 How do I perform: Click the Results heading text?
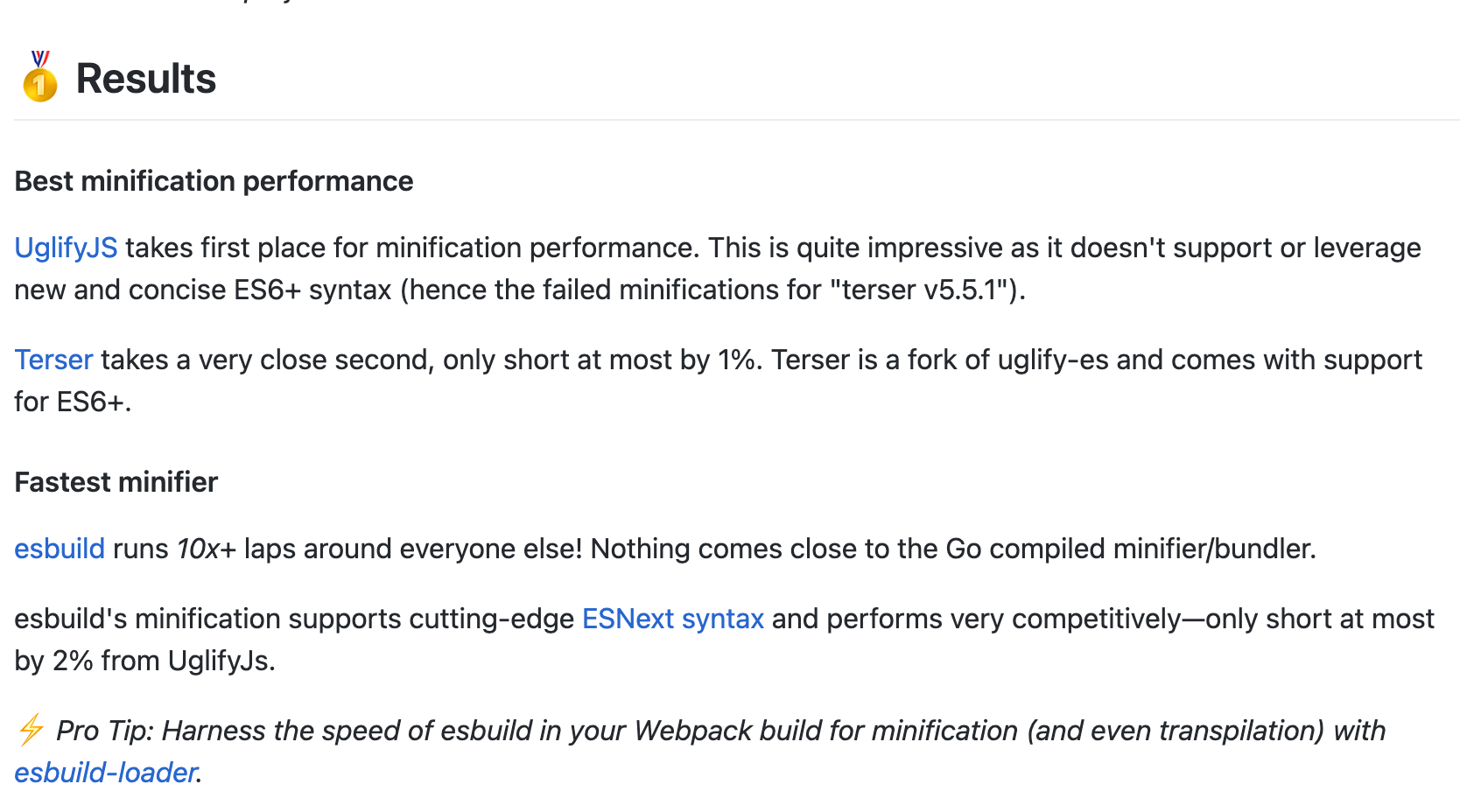pos(146,79)
